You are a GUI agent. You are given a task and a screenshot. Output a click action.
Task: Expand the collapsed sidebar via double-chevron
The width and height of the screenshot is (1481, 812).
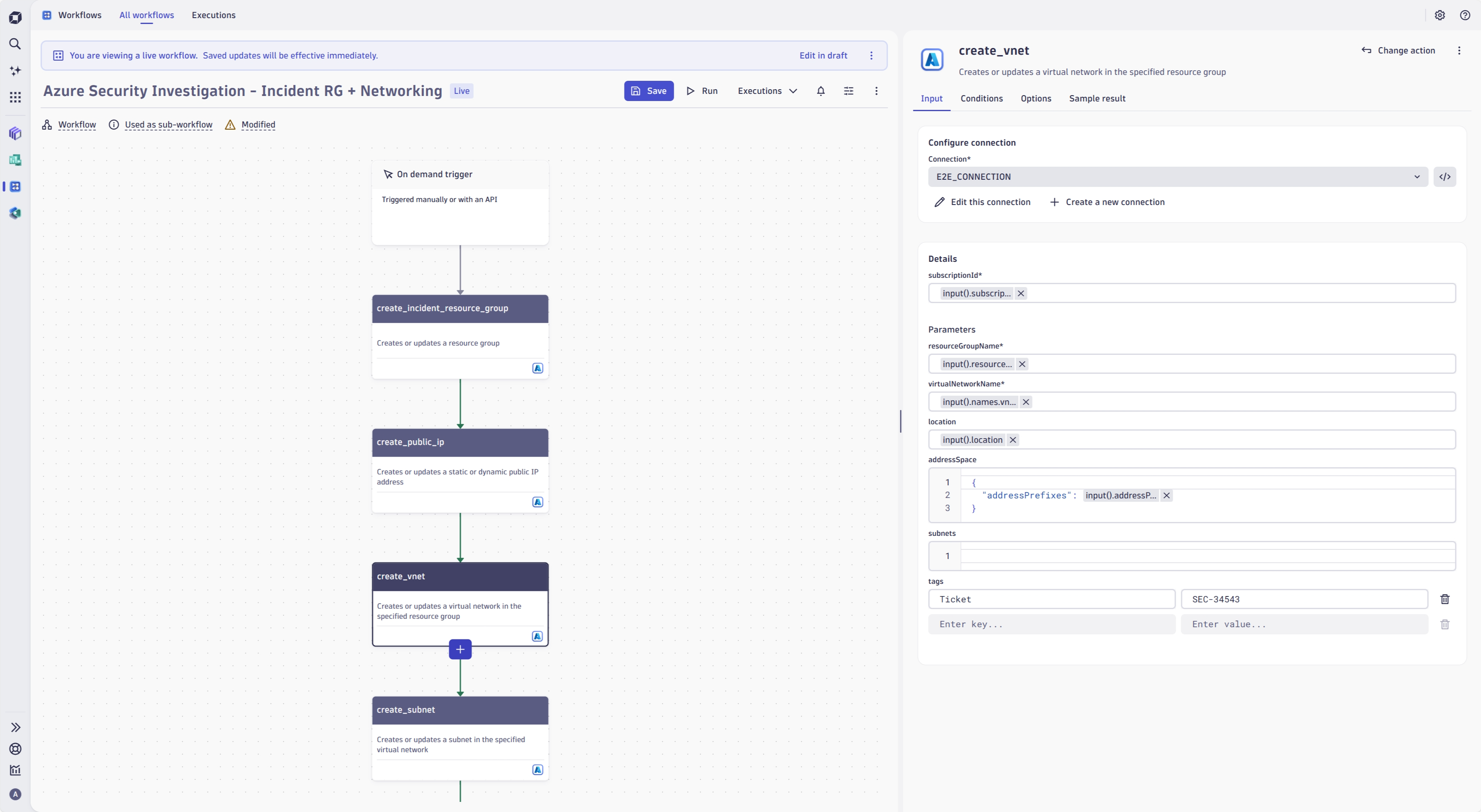tap(15, 727)
